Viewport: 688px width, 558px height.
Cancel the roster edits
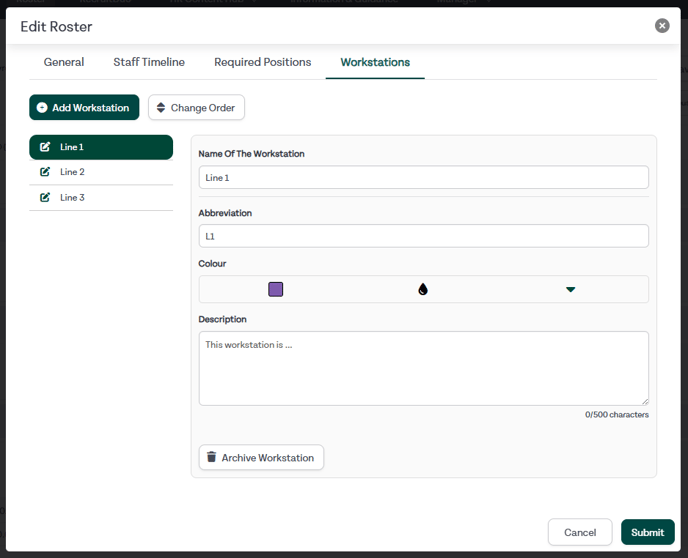[580, 532]
